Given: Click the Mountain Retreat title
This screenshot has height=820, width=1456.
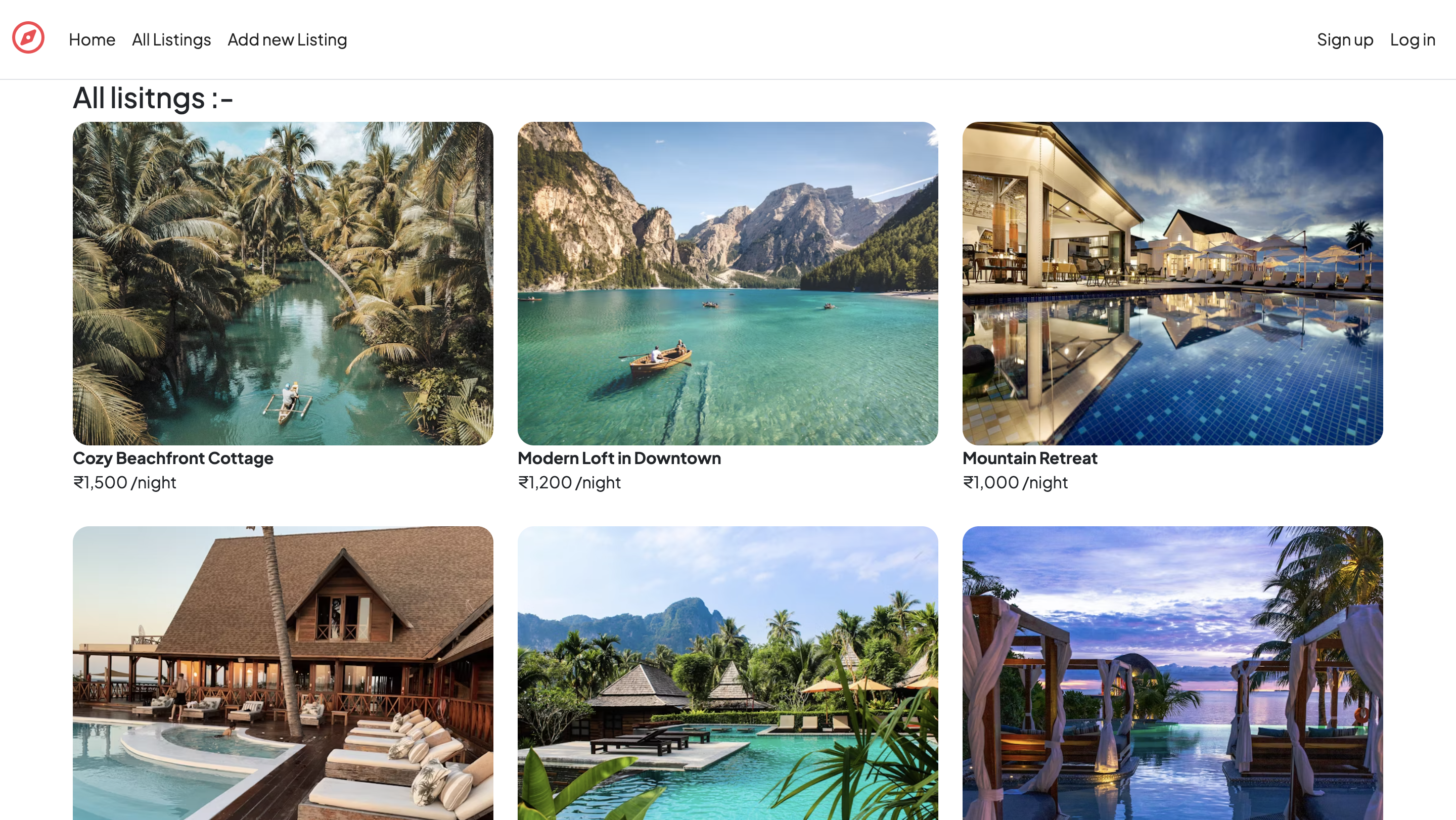Looking at the screenshot, I should pos(1030,458).
